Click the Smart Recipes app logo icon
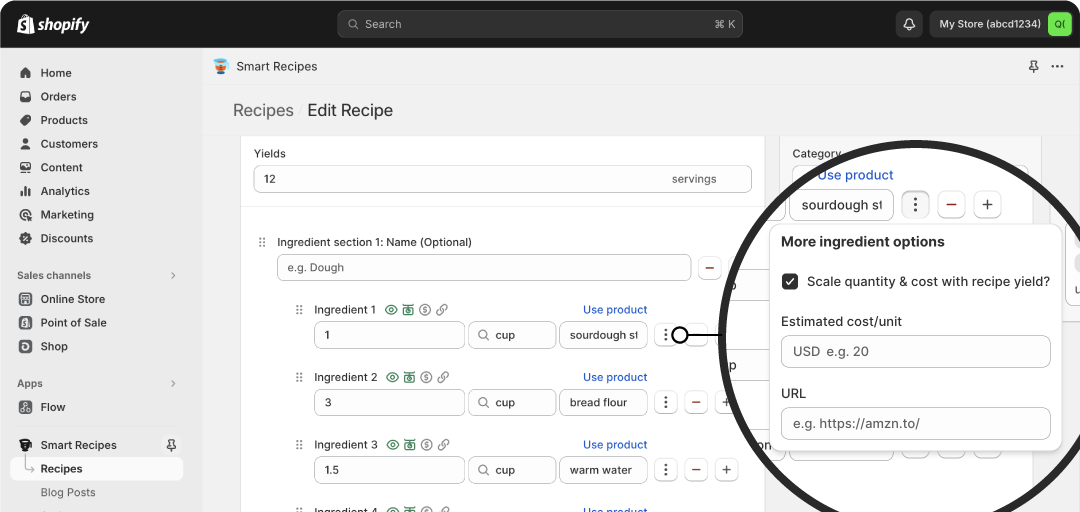 click(220, 66)
